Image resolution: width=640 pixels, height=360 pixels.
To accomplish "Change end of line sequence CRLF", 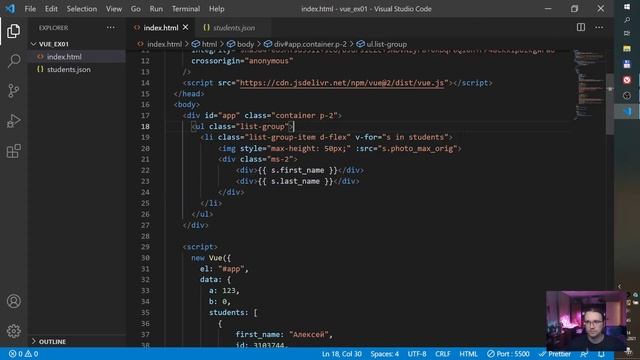I will pos(442,354).
